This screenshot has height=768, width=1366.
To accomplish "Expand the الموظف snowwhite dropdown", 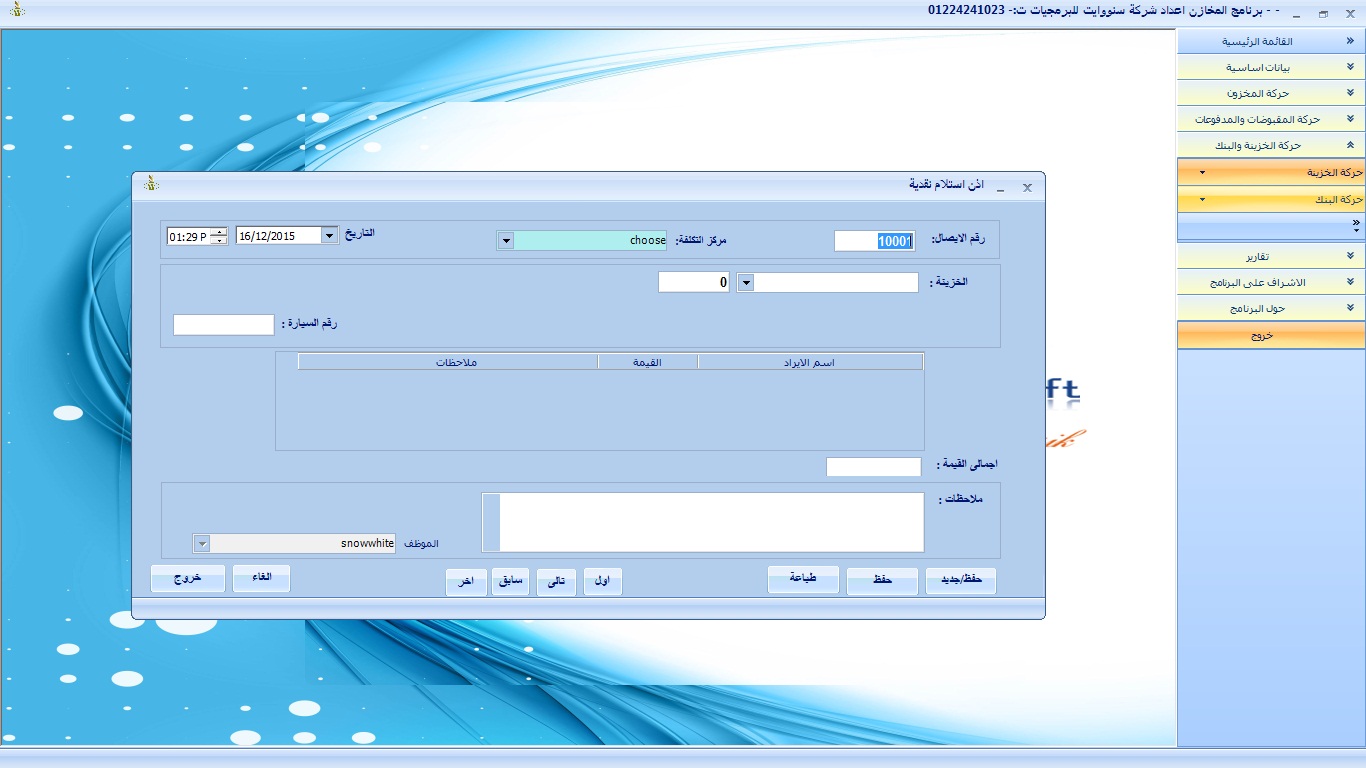I will (x=201, y=543).
